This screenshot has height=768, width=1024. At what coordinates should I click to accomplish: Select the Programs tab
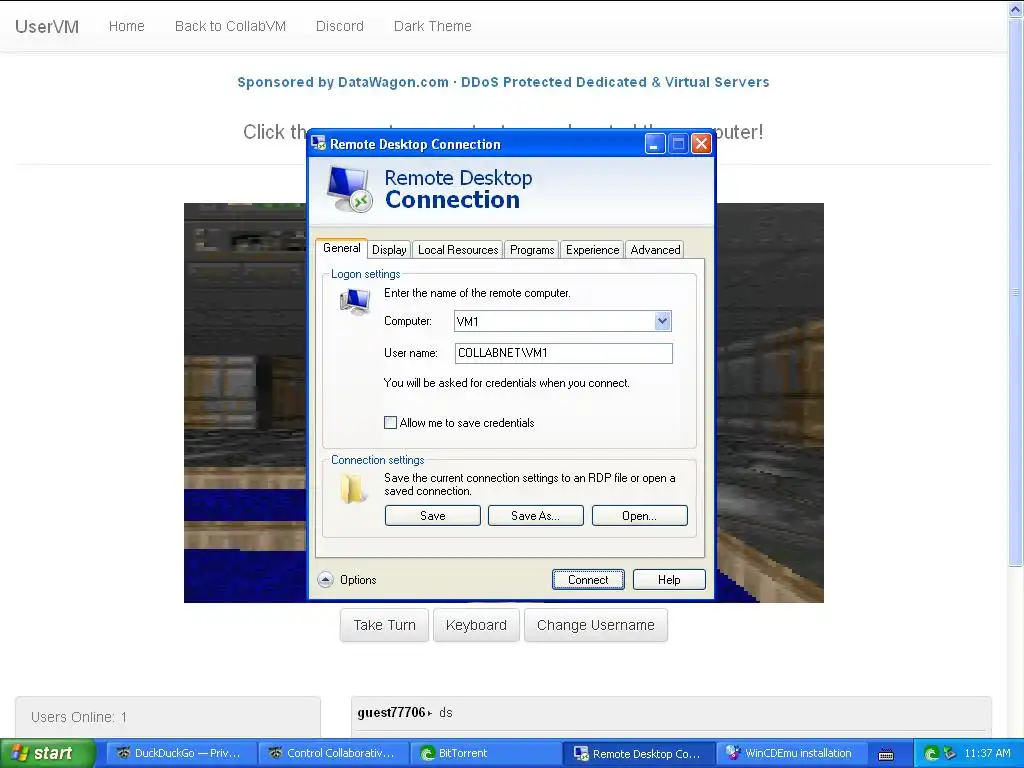click(532, 249)
